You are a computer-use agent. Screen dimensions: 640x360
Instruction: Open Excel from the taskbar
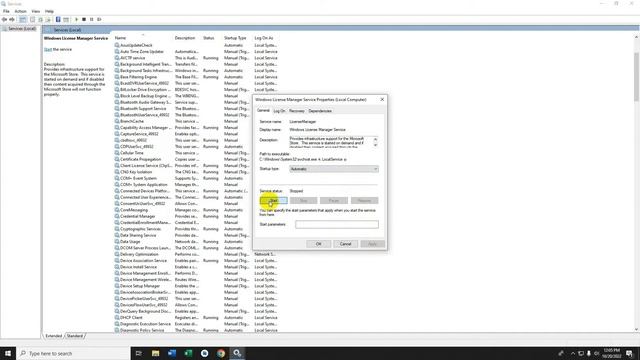(188, 353)
